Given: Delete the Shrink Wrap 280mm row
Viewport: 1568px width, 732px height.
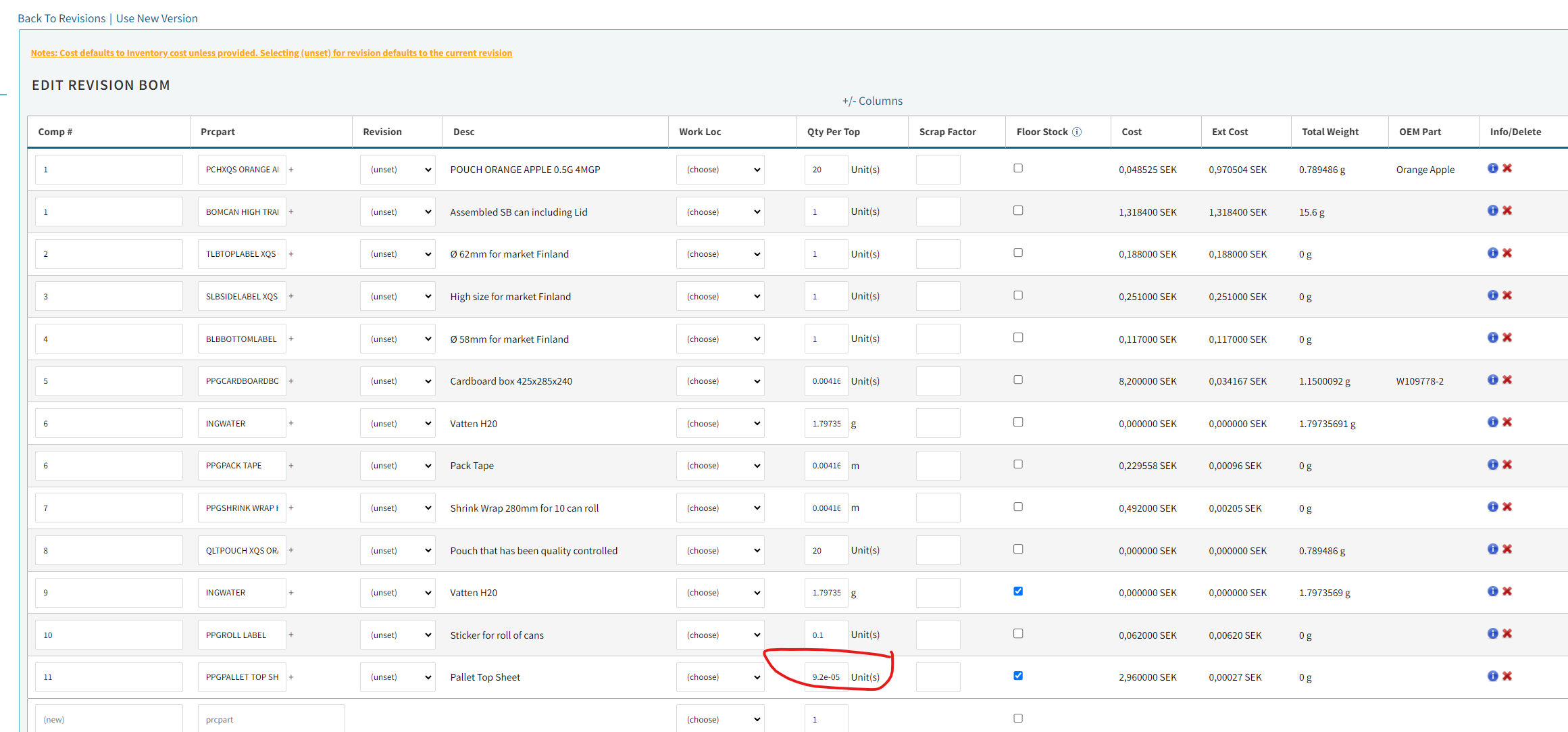Looking at the screenshot, I should tap(1507, 507).
